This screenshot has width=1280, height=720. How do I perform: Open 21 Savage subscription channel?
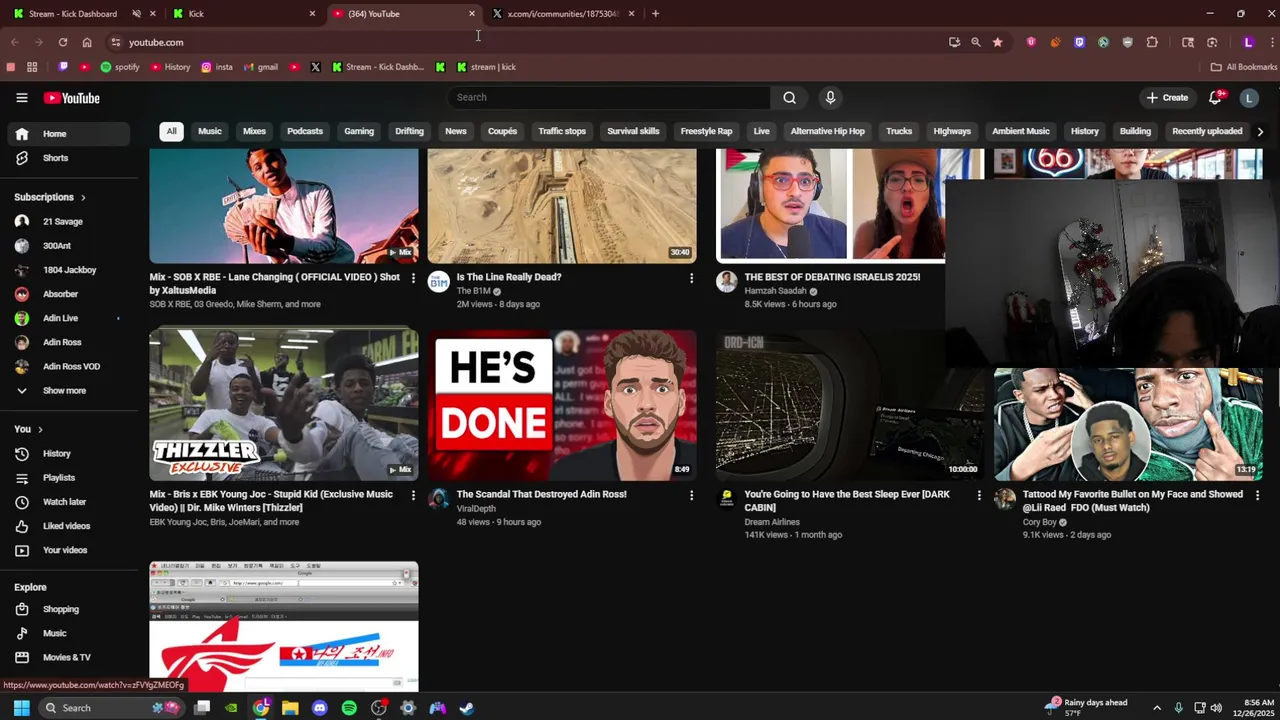[x=69, y=222]
